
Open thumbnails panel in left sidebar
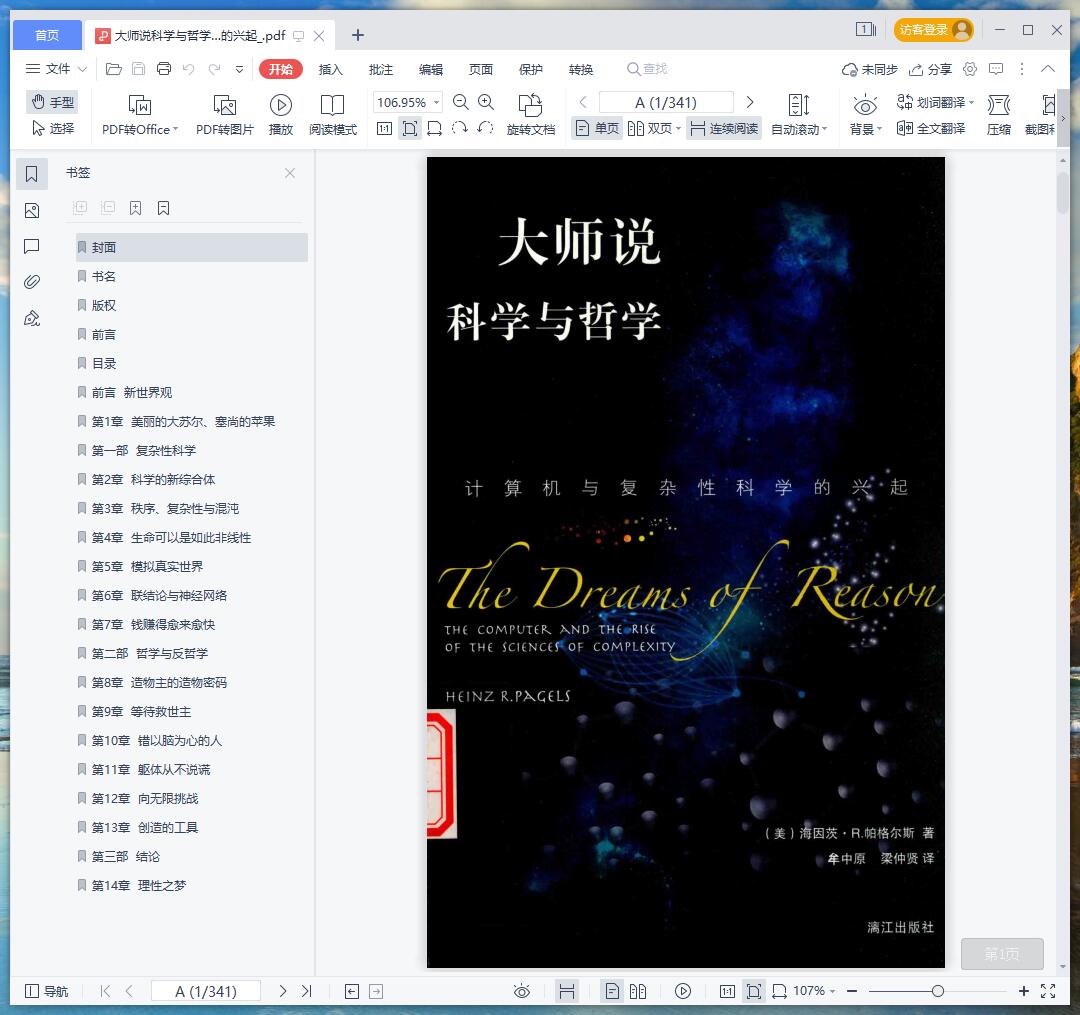(x=32, y=211)
